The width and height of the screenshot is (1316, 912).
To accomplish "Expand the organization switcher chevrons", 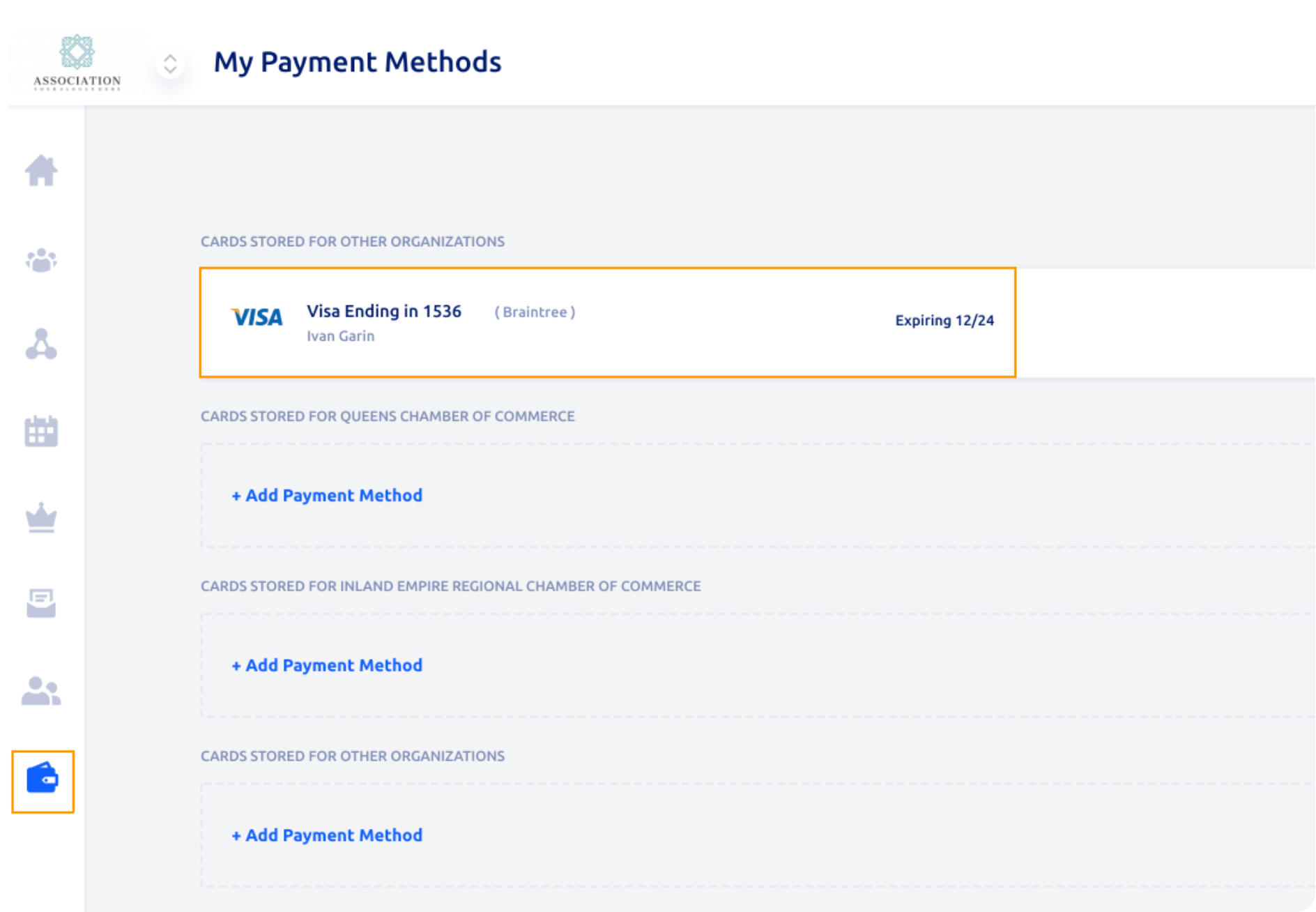I will click(x=170, y=64).
